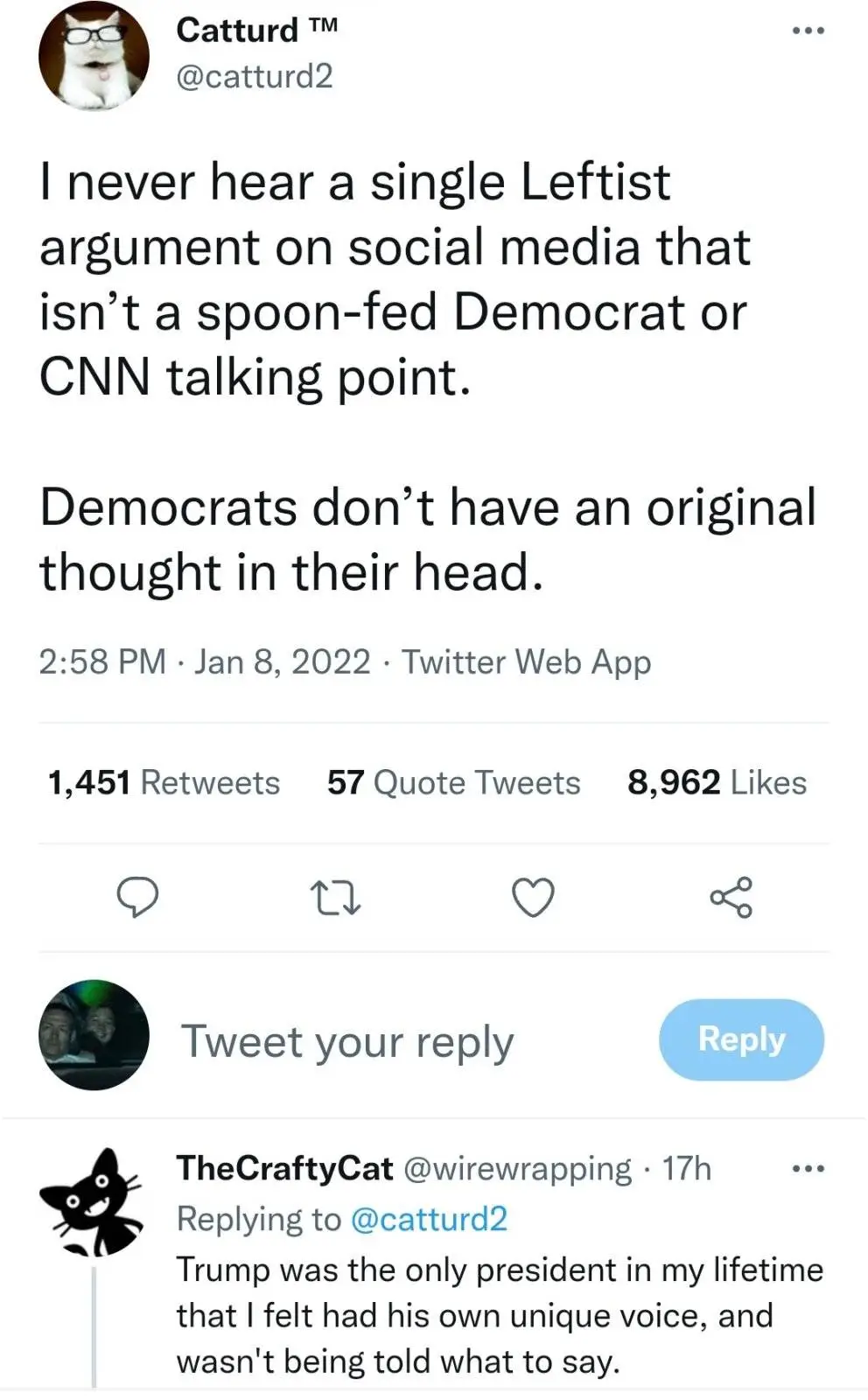The image size is (868, 1400).
Task: Click the reply speech bubble icon
Action: (137, 898)
